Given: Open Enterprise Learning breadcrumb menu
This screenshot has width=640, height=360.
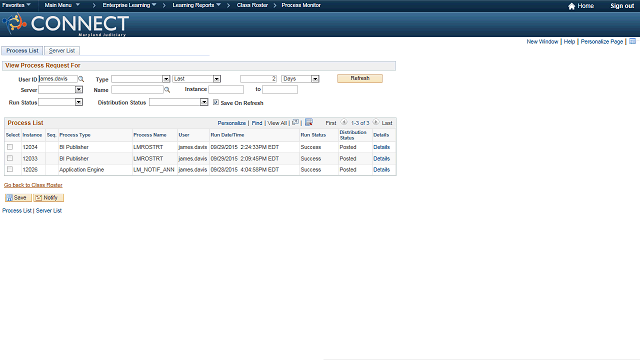Looking at the screenshot, I should [x=129, y=5].
